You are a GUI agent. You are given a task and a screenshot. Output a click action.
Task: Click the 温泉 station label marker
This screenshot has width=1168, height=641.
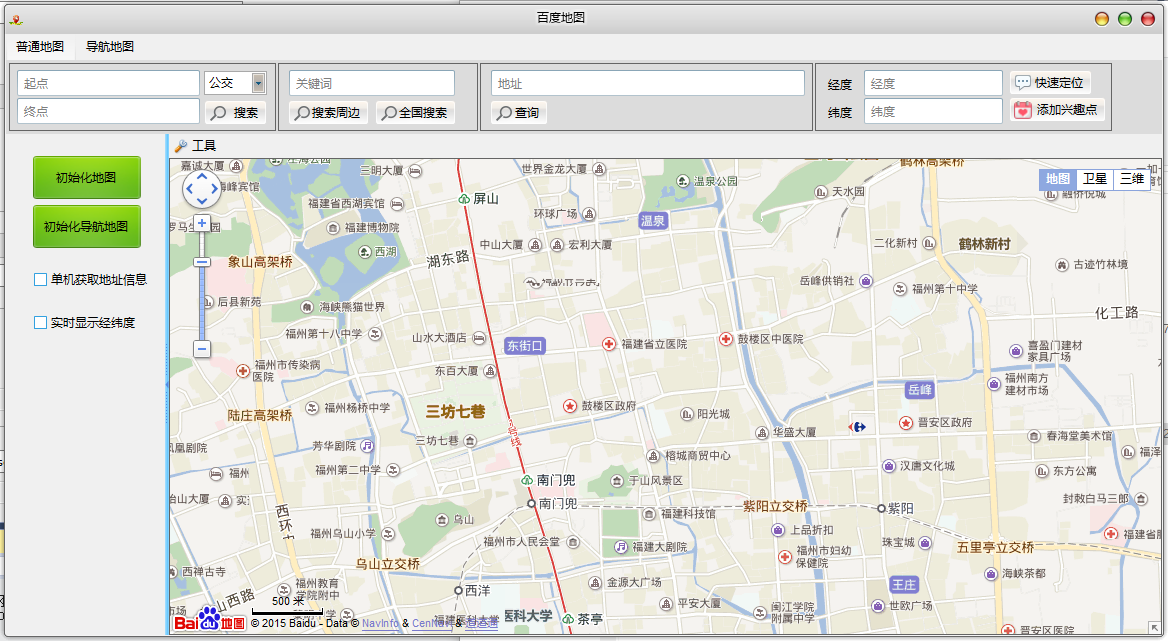(x=653, y=220)
